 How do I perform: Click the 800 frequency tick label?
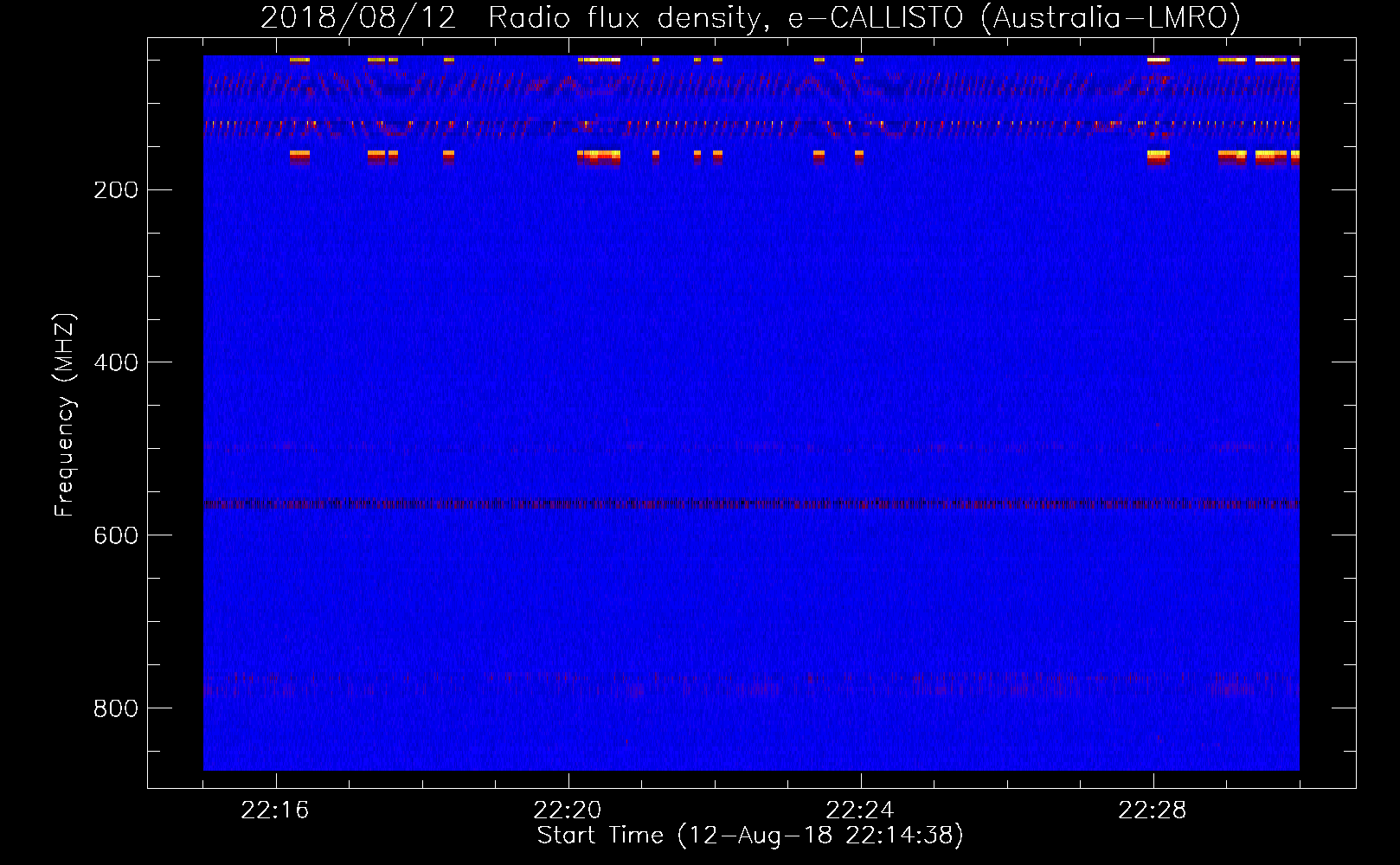tap(116, 708)
